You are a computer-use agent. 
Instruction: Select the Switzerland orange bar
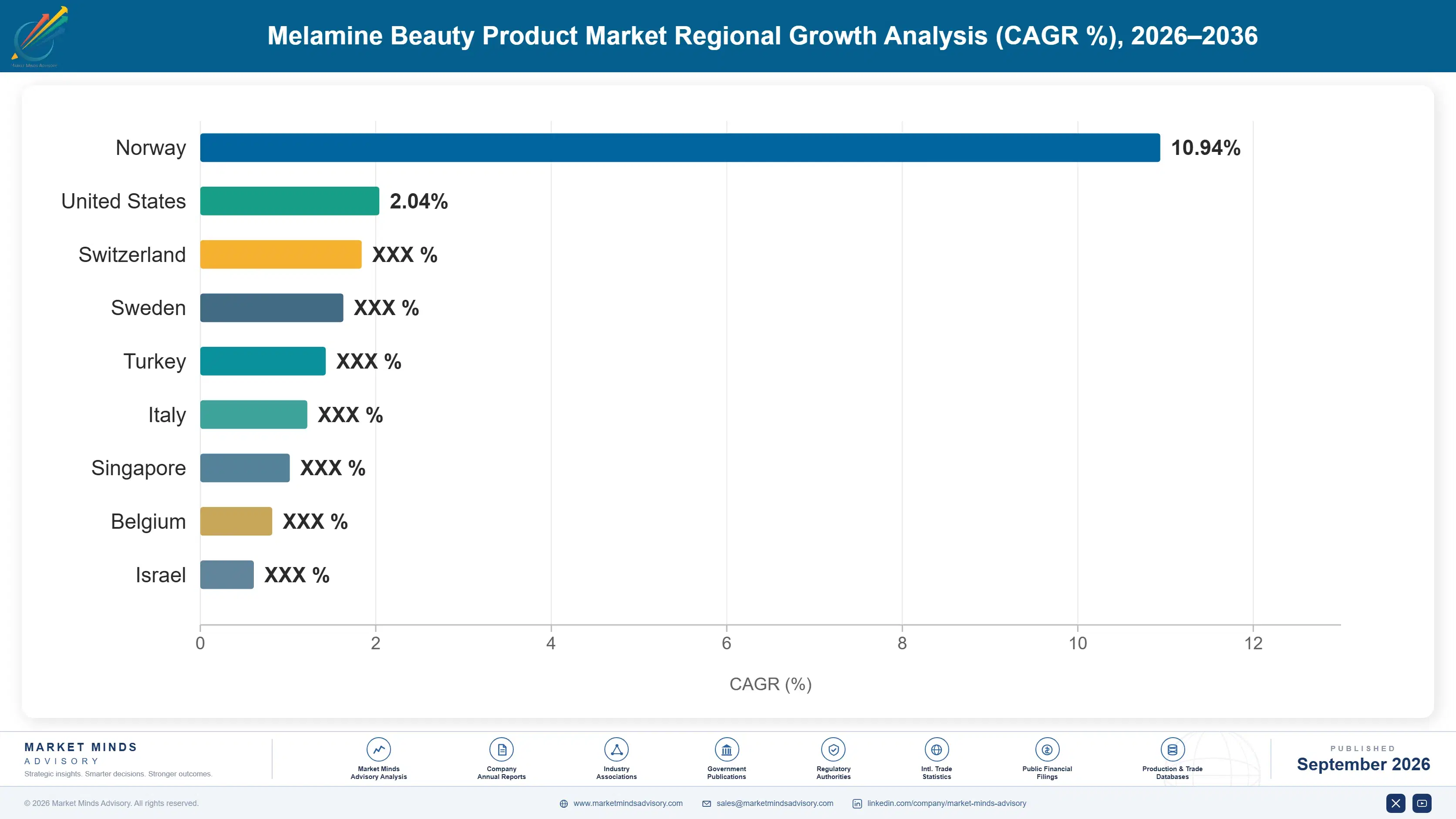(x=281, y=254)
